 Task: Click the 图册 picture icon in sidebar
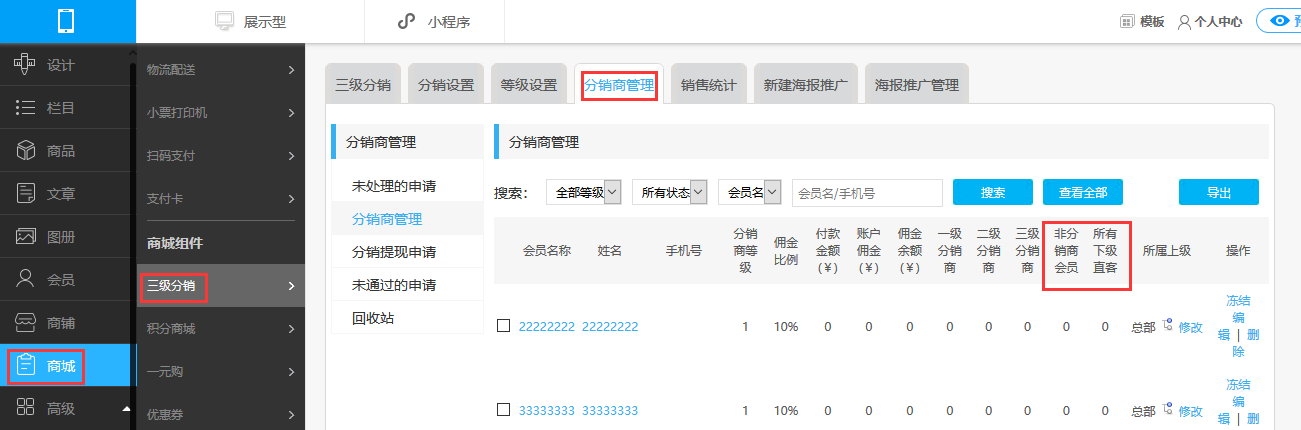tap(26, 236)
